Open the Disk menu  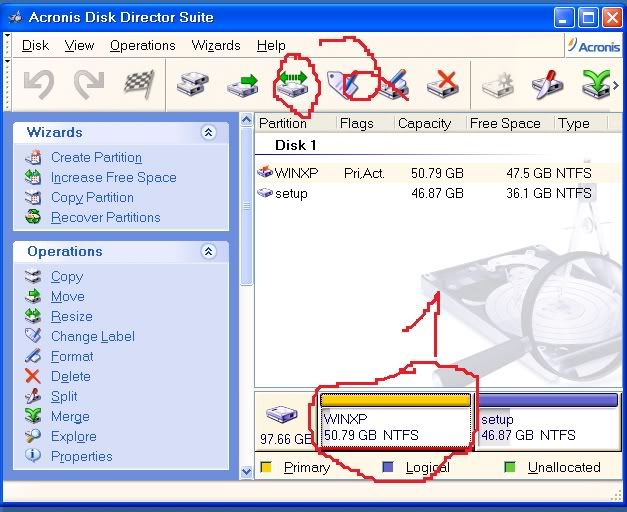point(36,46)
